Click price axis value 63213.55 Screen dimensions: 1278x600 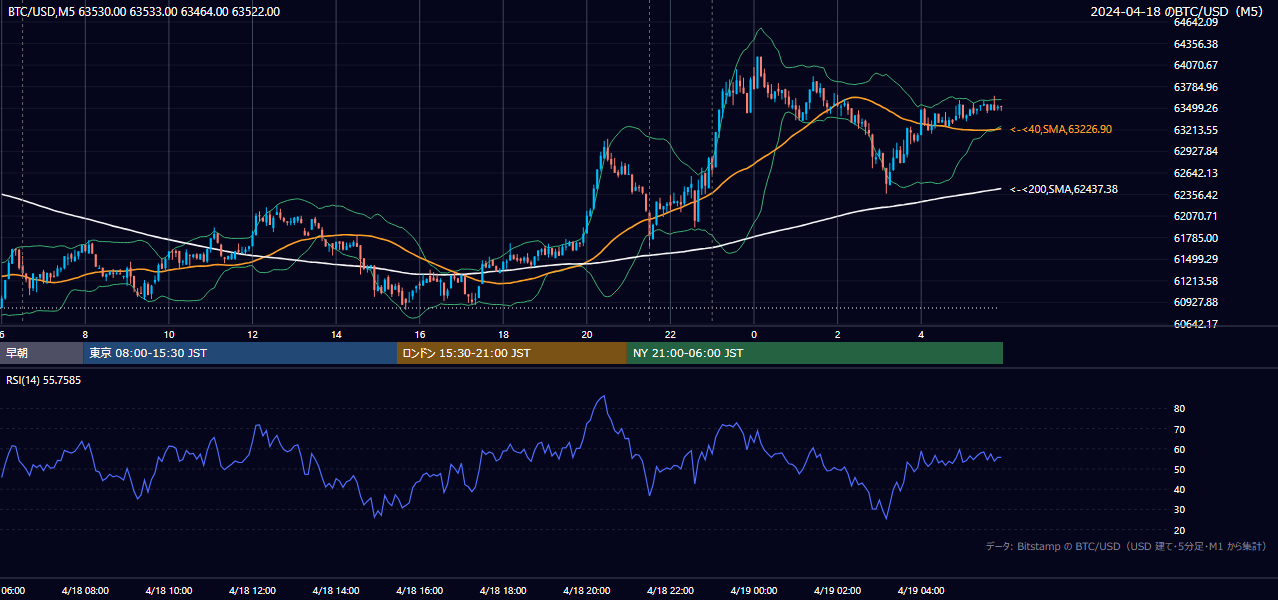coord(1195,130)
